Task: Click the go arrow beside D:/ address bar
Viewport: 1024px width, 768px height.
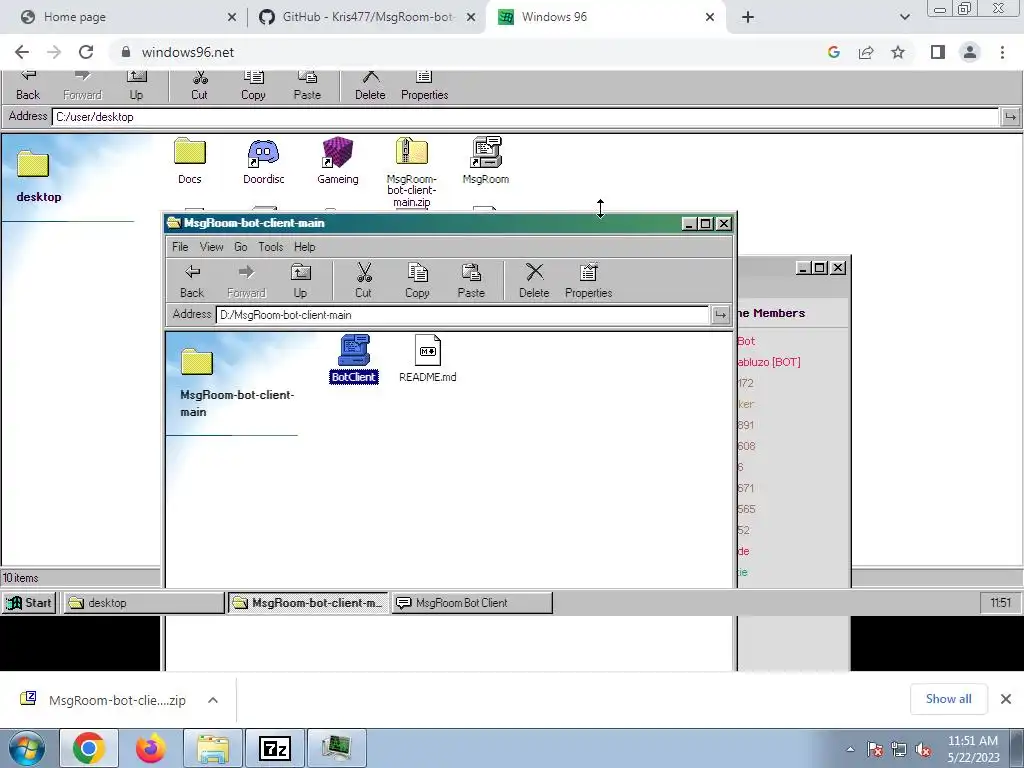Action: [x=720, y=315]
